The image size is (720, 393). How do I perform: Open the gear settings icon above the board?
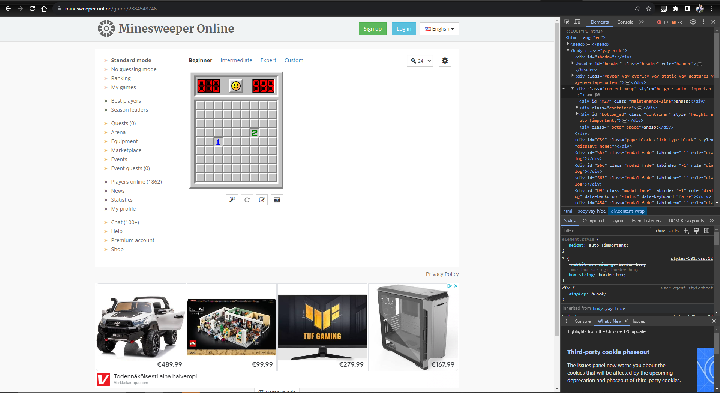444,61
